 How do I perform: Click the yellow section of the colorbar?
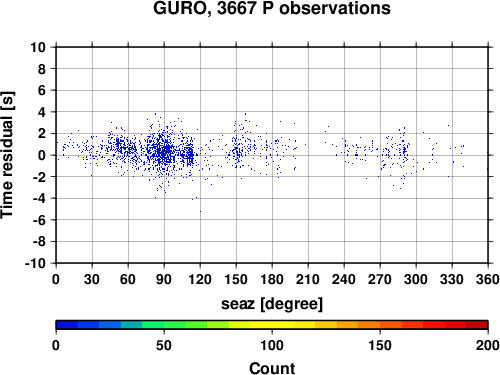(x=272, y=325)
